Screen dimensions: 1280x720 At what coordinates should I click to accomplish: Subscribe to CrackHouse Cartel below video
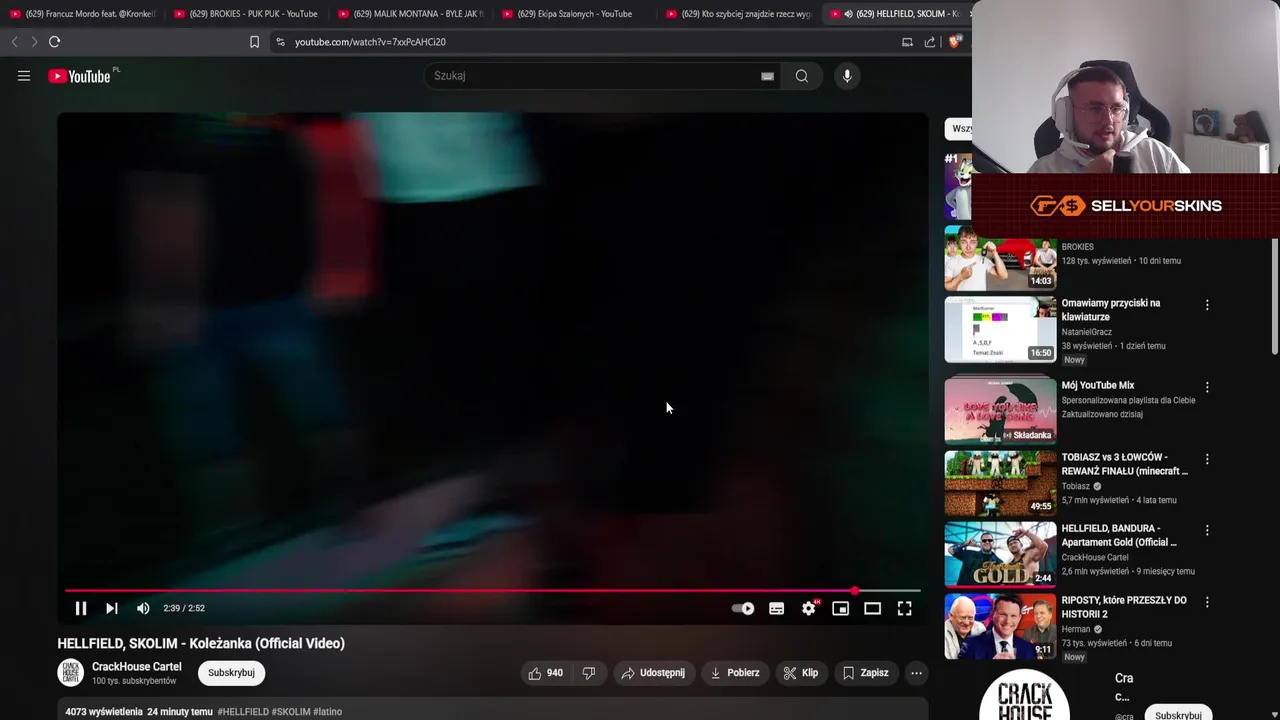click(231, 673)
